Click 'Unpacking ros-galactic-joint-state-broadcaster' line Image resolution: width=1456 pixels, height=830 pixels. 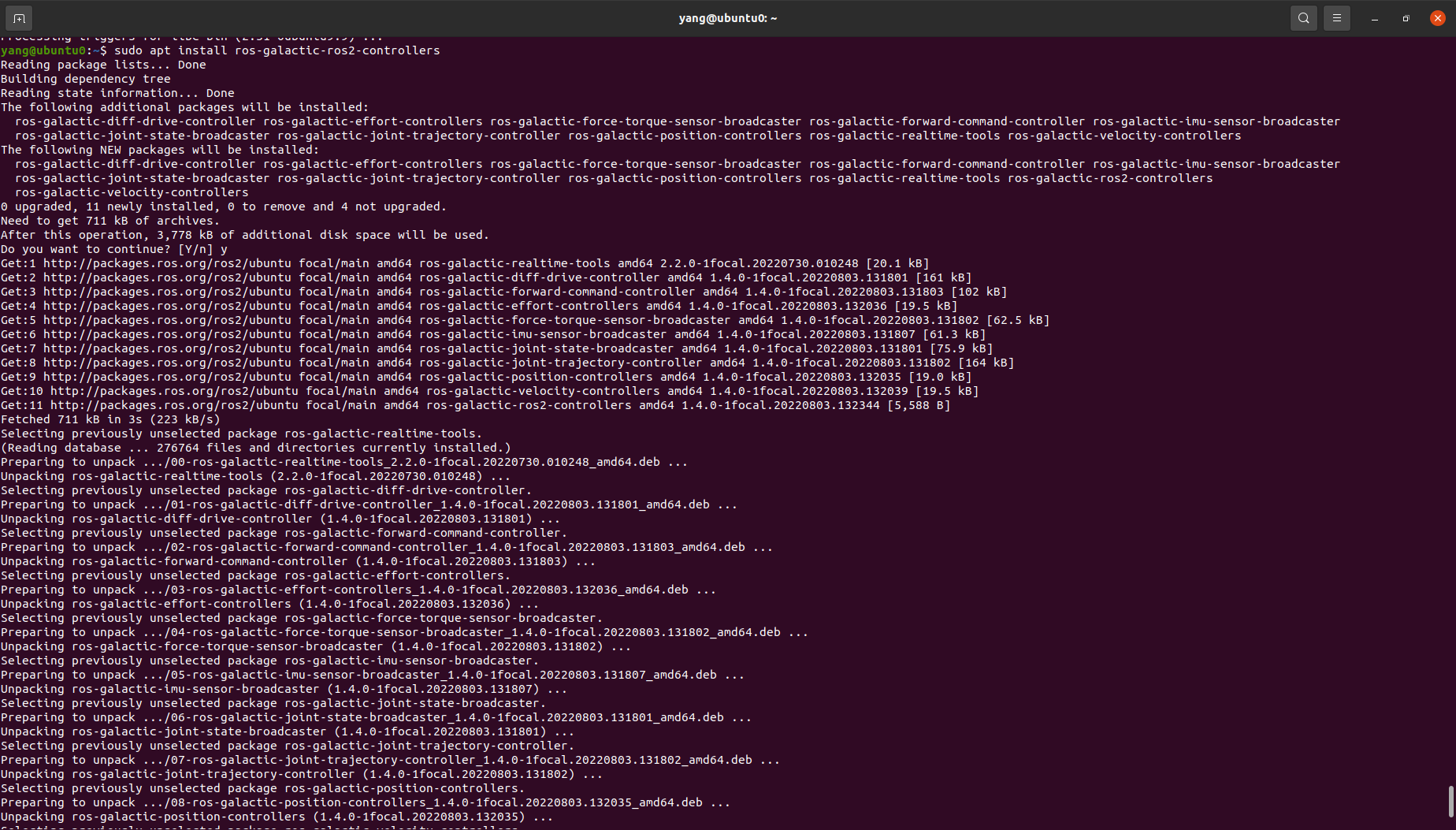click(288, 731)
